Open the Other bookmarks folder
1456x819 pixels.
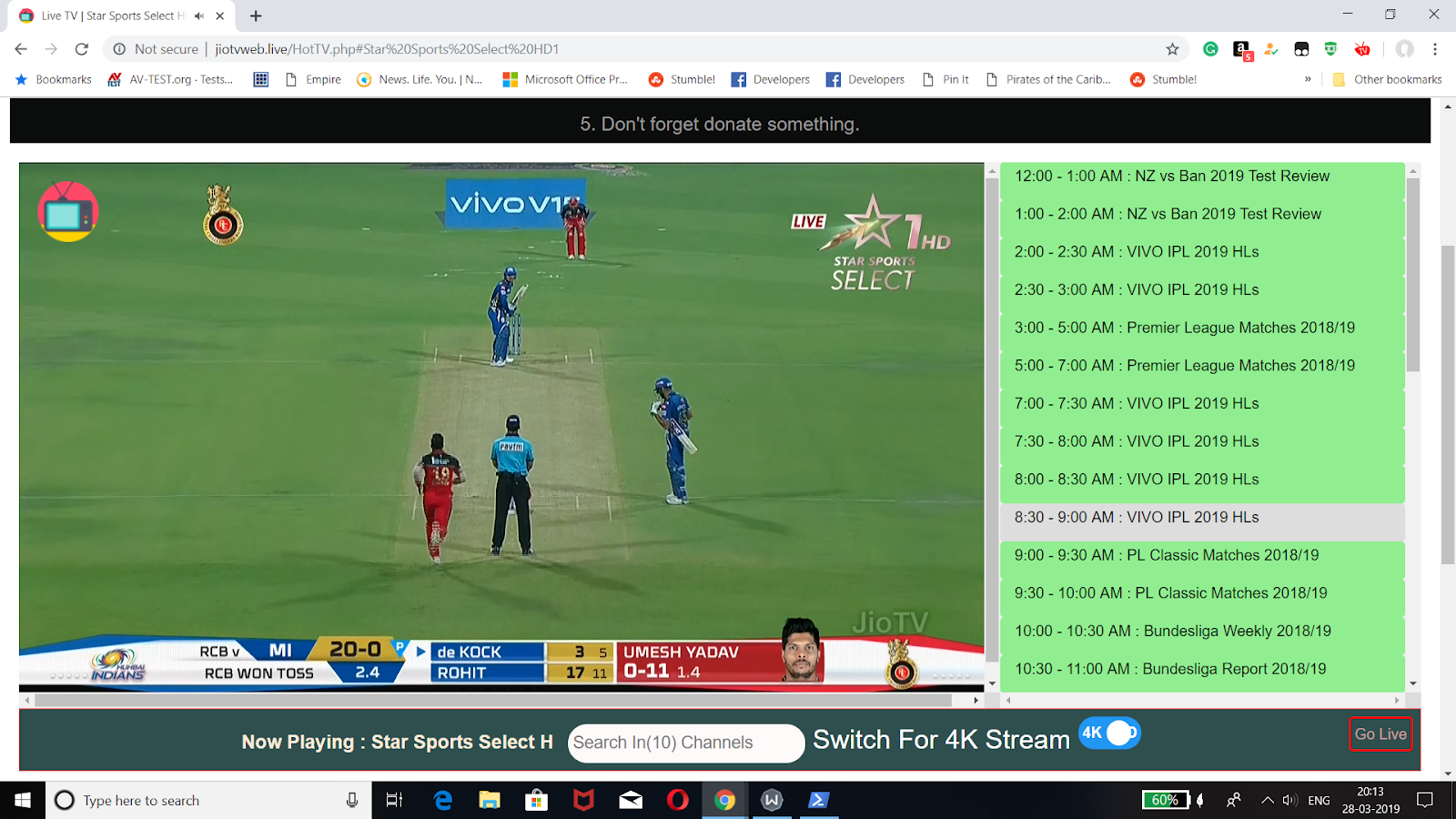click(x=1388, y=79)
